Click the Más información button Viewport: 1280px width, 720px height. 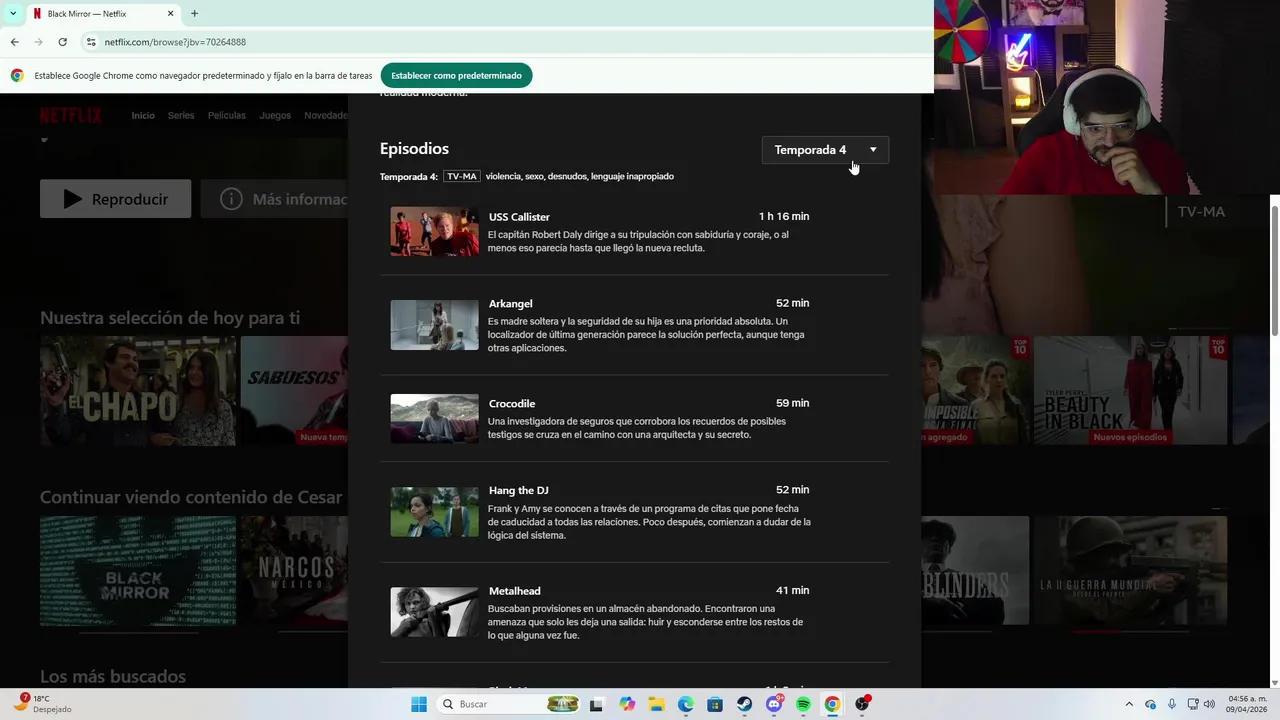[274, 199]
